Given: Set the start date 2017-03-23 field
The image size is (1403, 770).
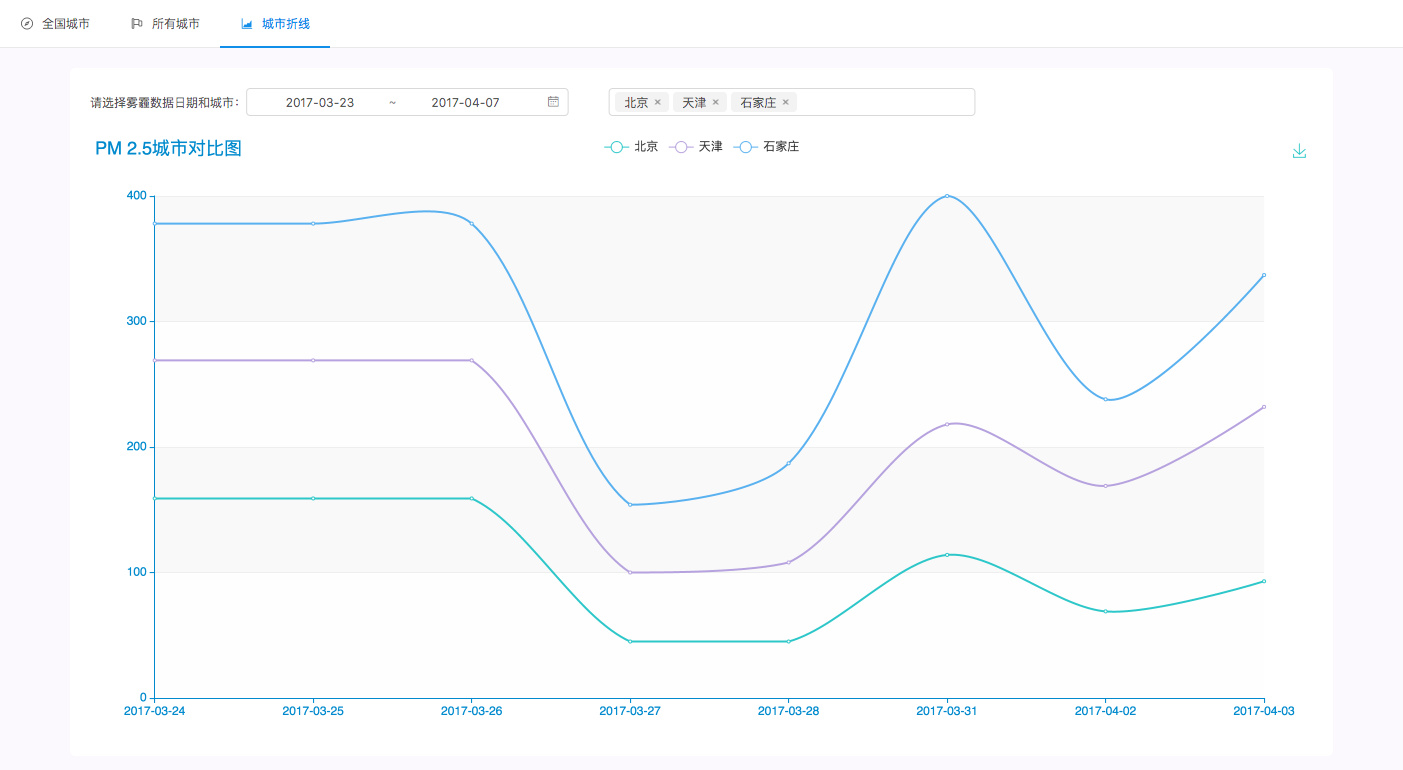Looking at the screenshot, I should pos(320,102).
